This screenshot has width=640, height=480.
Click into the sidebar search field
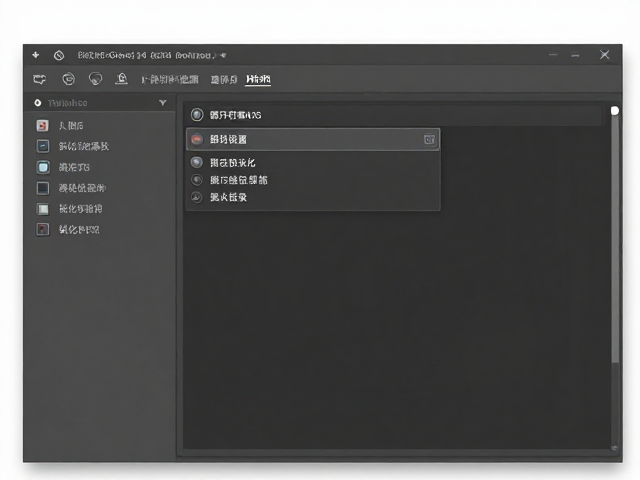click(101, 103)
